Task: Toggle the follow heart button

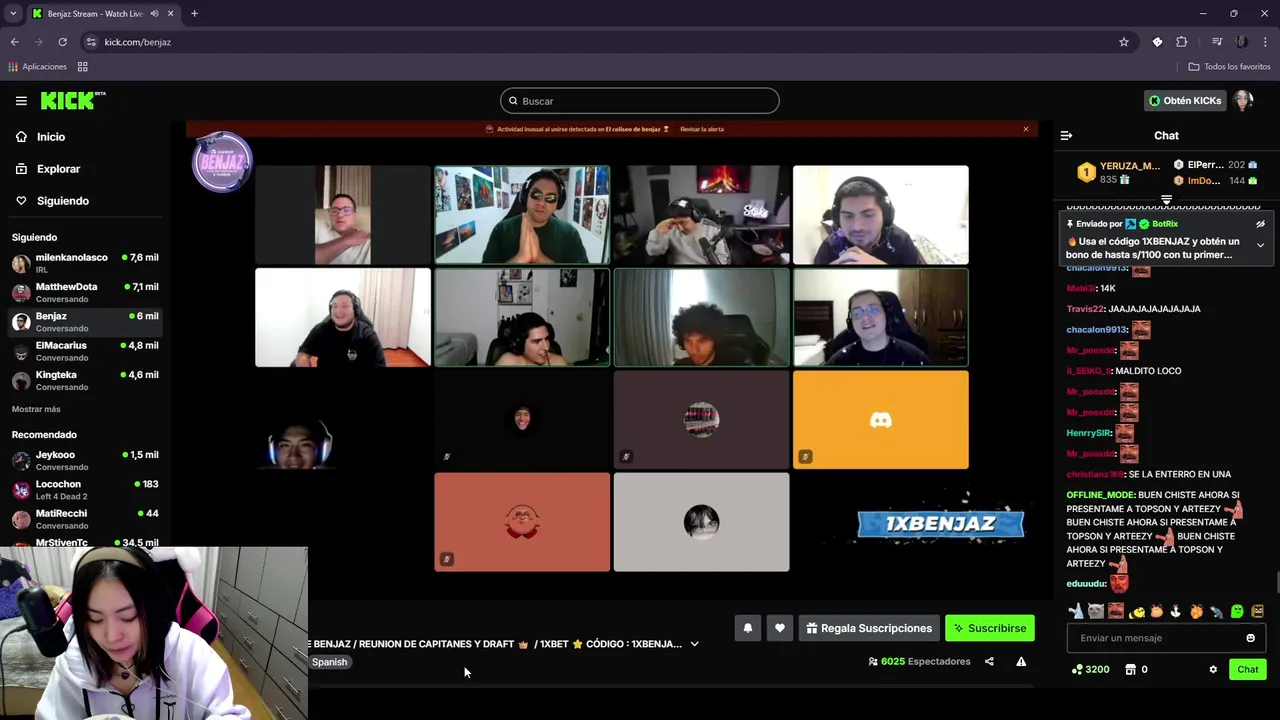Action: point(780,628)
